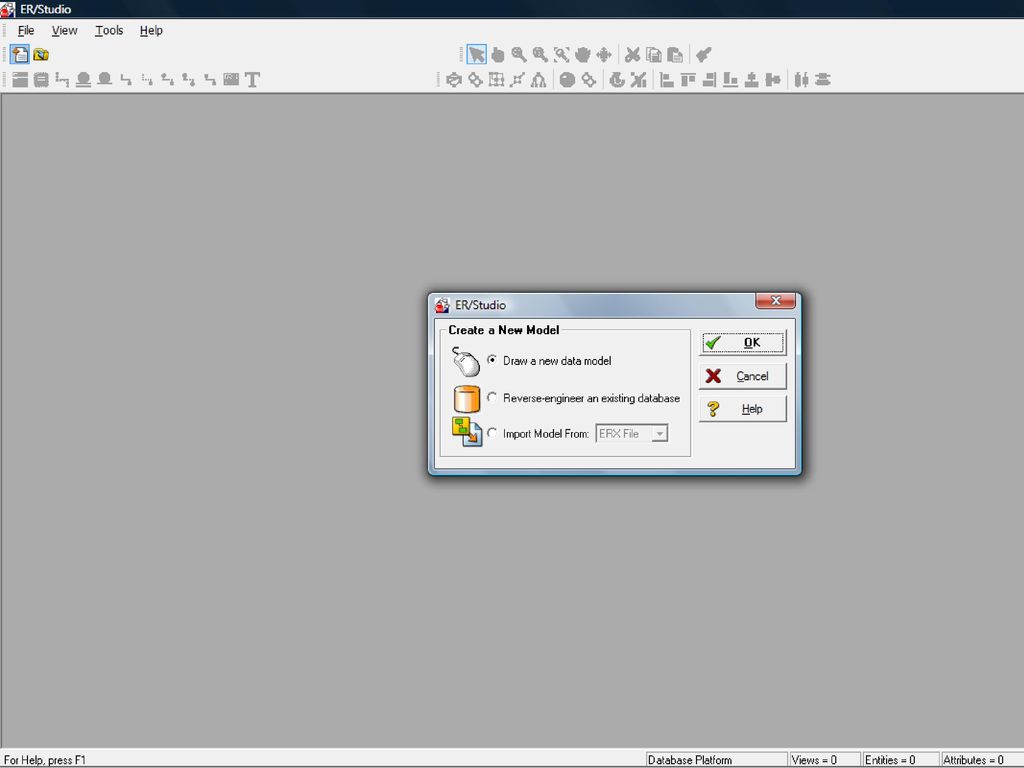
Task: Confirm with the OK button
Action: click(x=743, y=343)
